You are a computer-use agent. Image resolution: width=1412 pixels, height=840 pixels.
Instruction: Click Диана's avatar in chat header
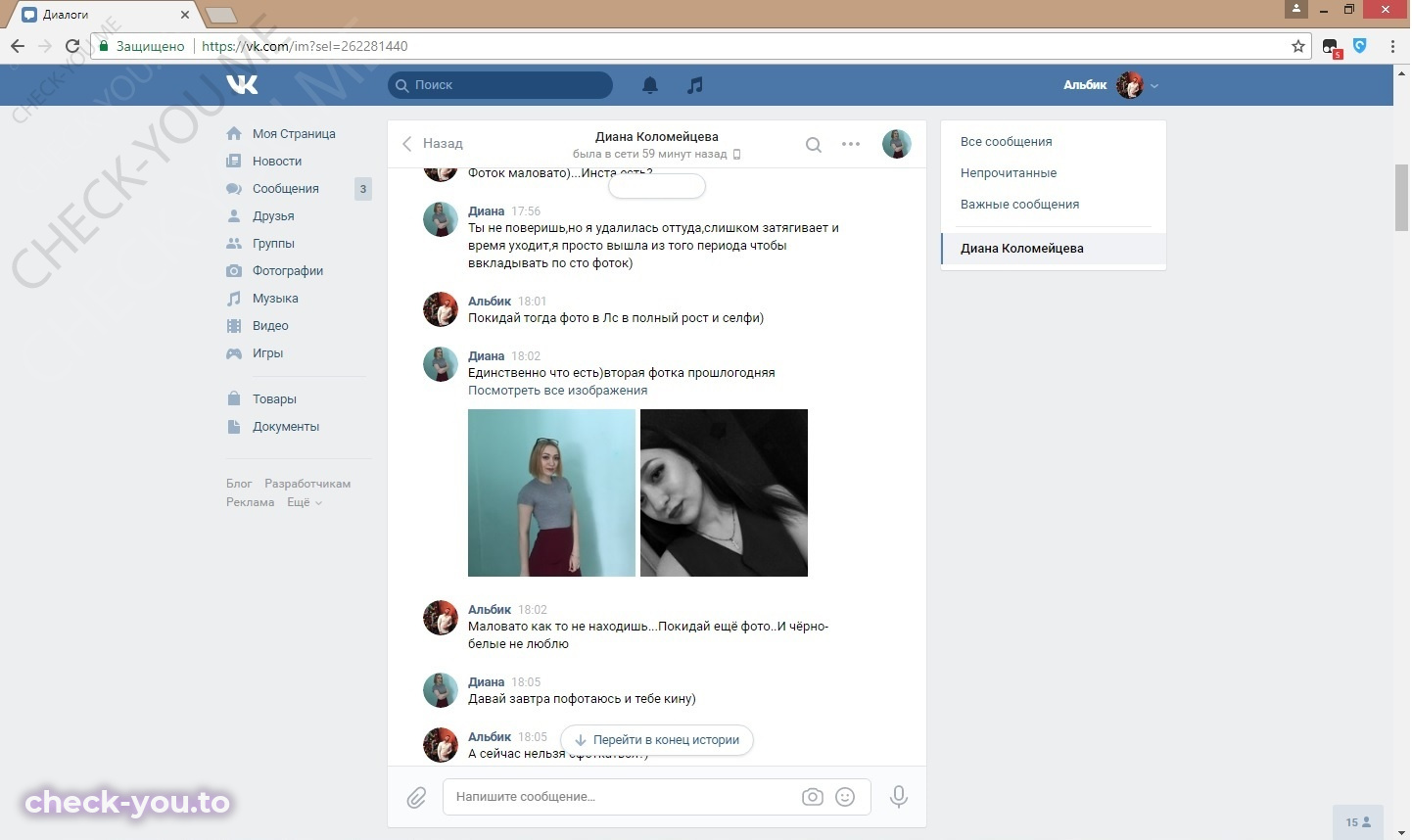(897, 144)
